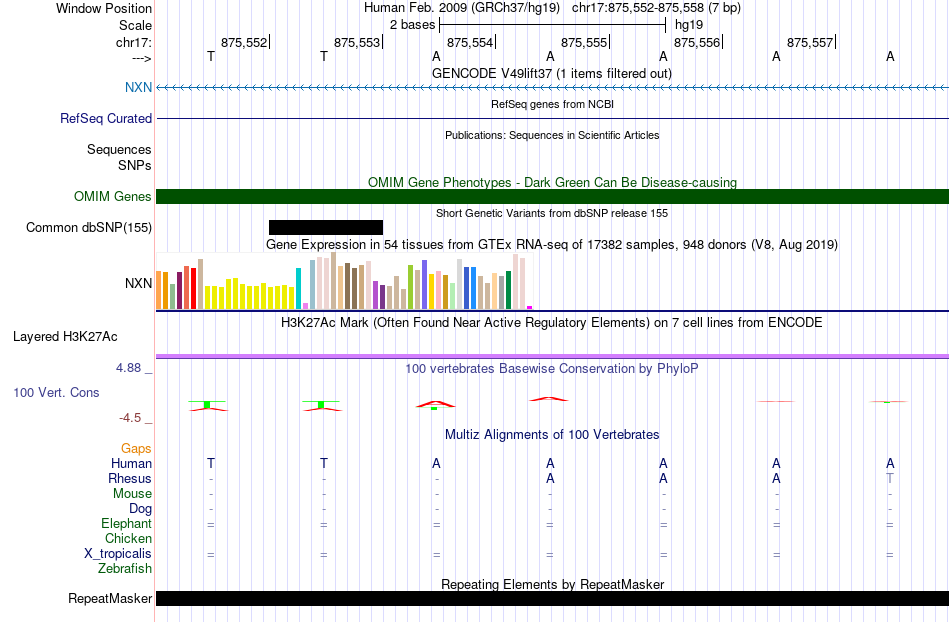Click the 875,552 ruler coordinate
This screenshot has width=950, height=622.
pyautogui.click(x=244, y=42)
